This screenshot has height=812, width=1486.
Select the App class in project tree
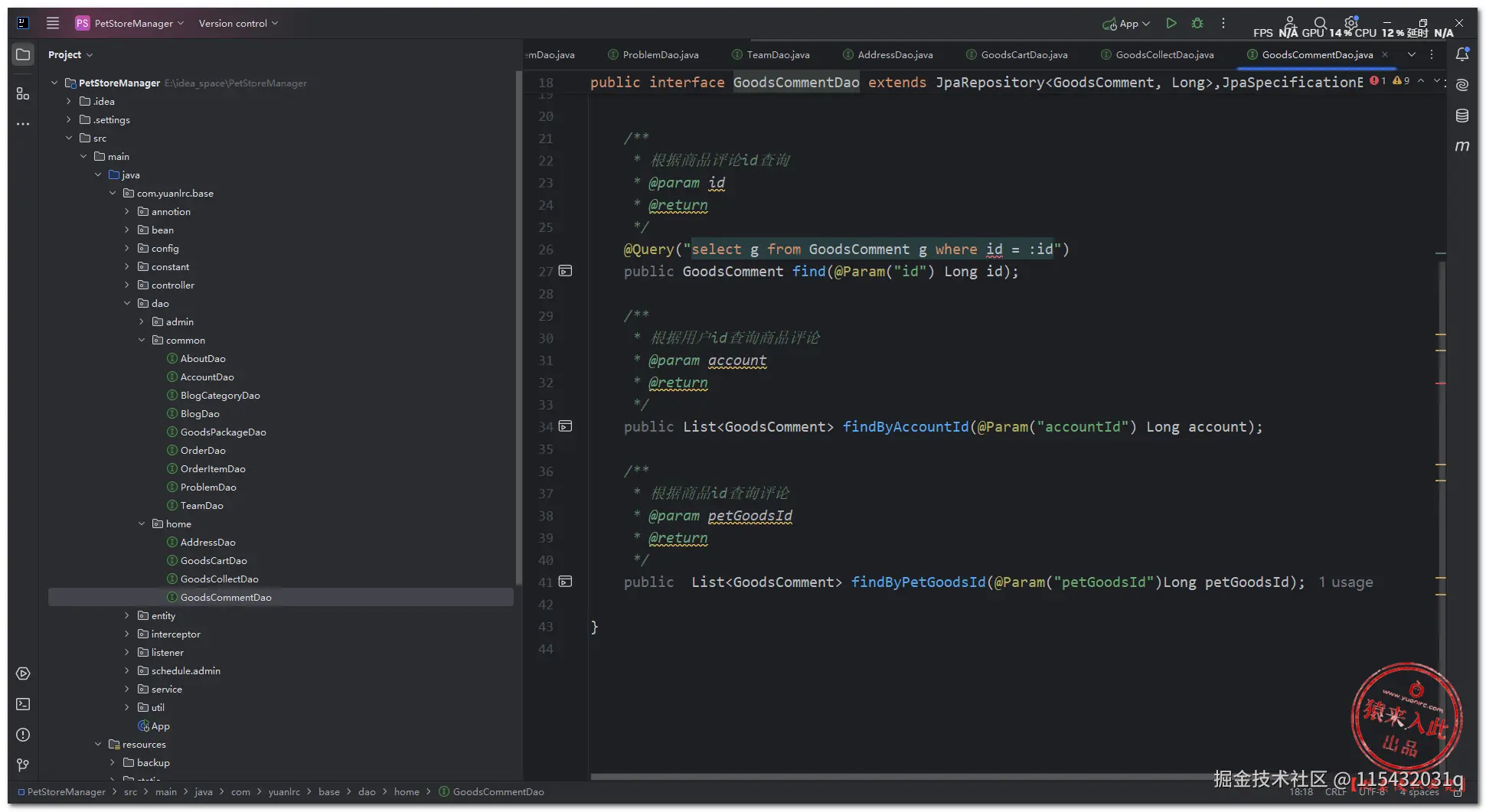160,726
